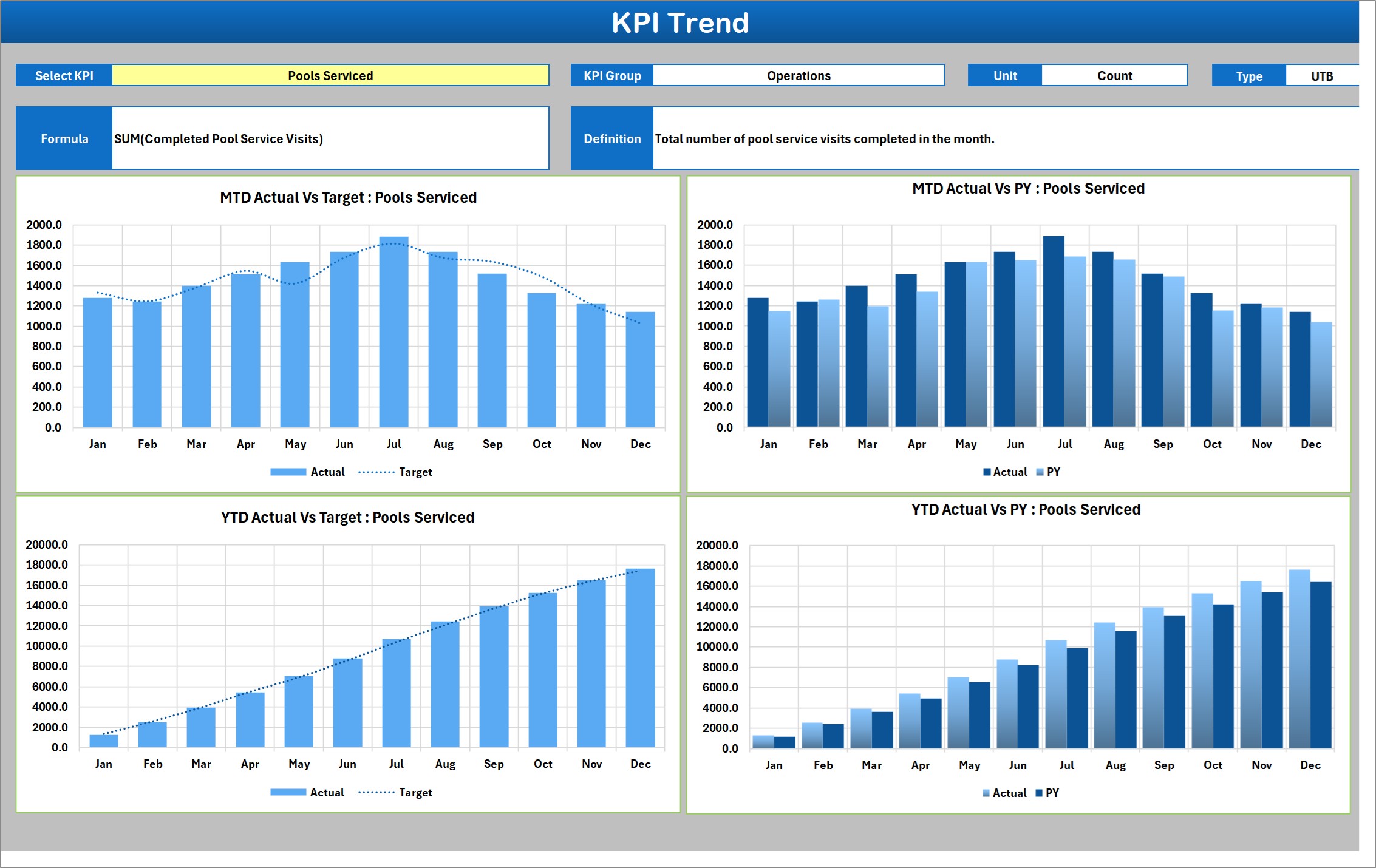
Task: Click the Target legend entry in YTD Target chart
Action: pos(395,793)
